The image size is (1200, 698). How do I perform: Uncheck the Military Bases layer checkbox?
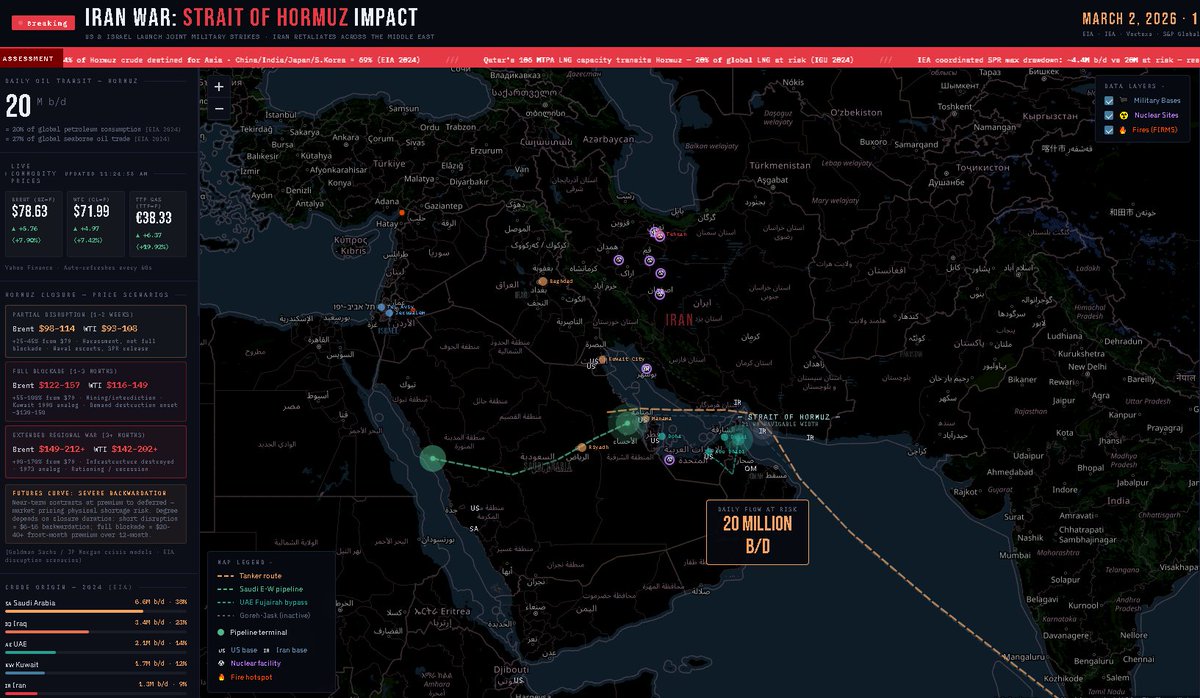coord(1107,99)
